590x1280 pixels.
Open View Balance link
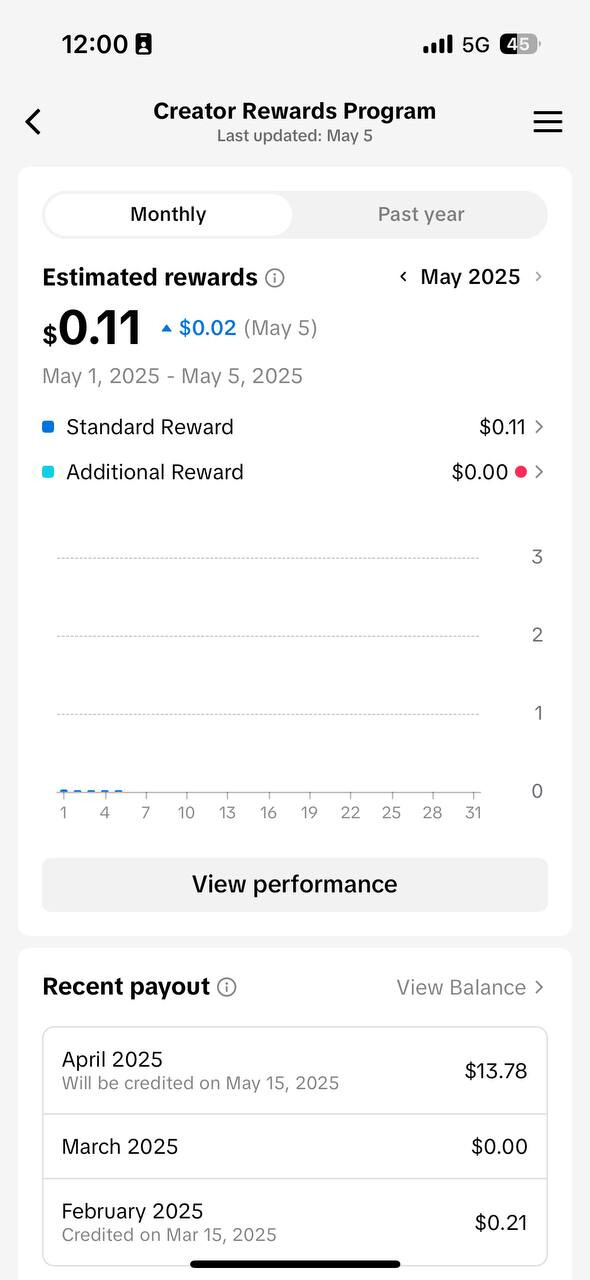[x=470, y=987]
